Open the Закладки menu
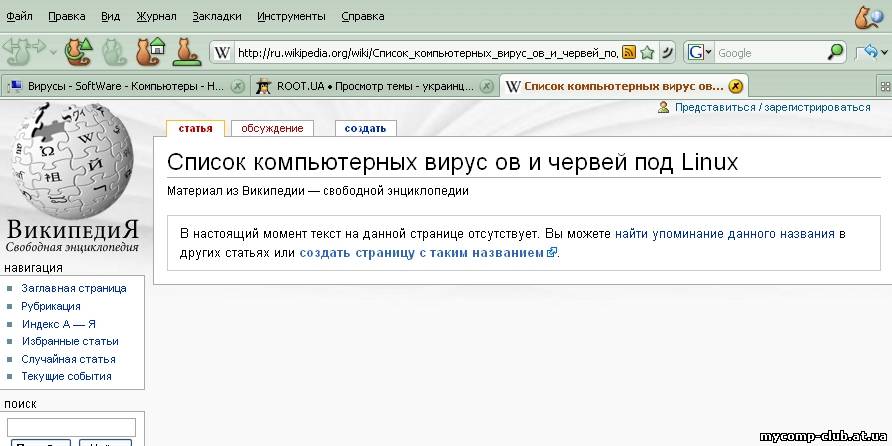Screen dimensions: 892x446 click(217, 16)
